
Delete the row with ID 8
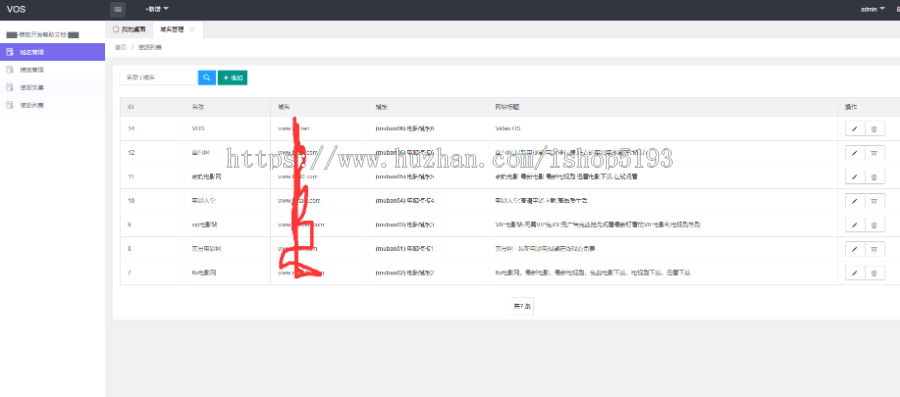pyautogui.click(x=874, y=249)
